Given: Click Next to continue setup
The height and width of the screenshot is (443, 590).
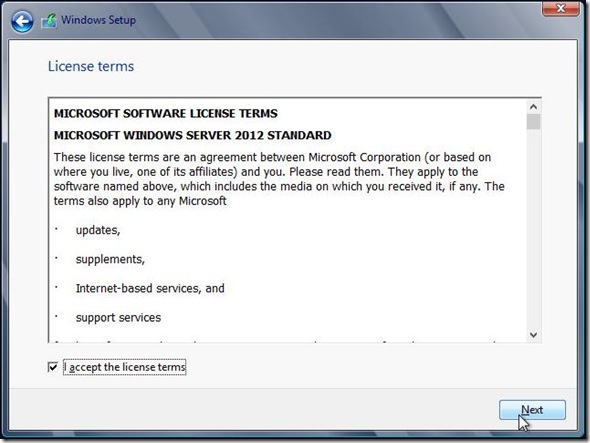Looking at the screenshot, I should (532, 410).
